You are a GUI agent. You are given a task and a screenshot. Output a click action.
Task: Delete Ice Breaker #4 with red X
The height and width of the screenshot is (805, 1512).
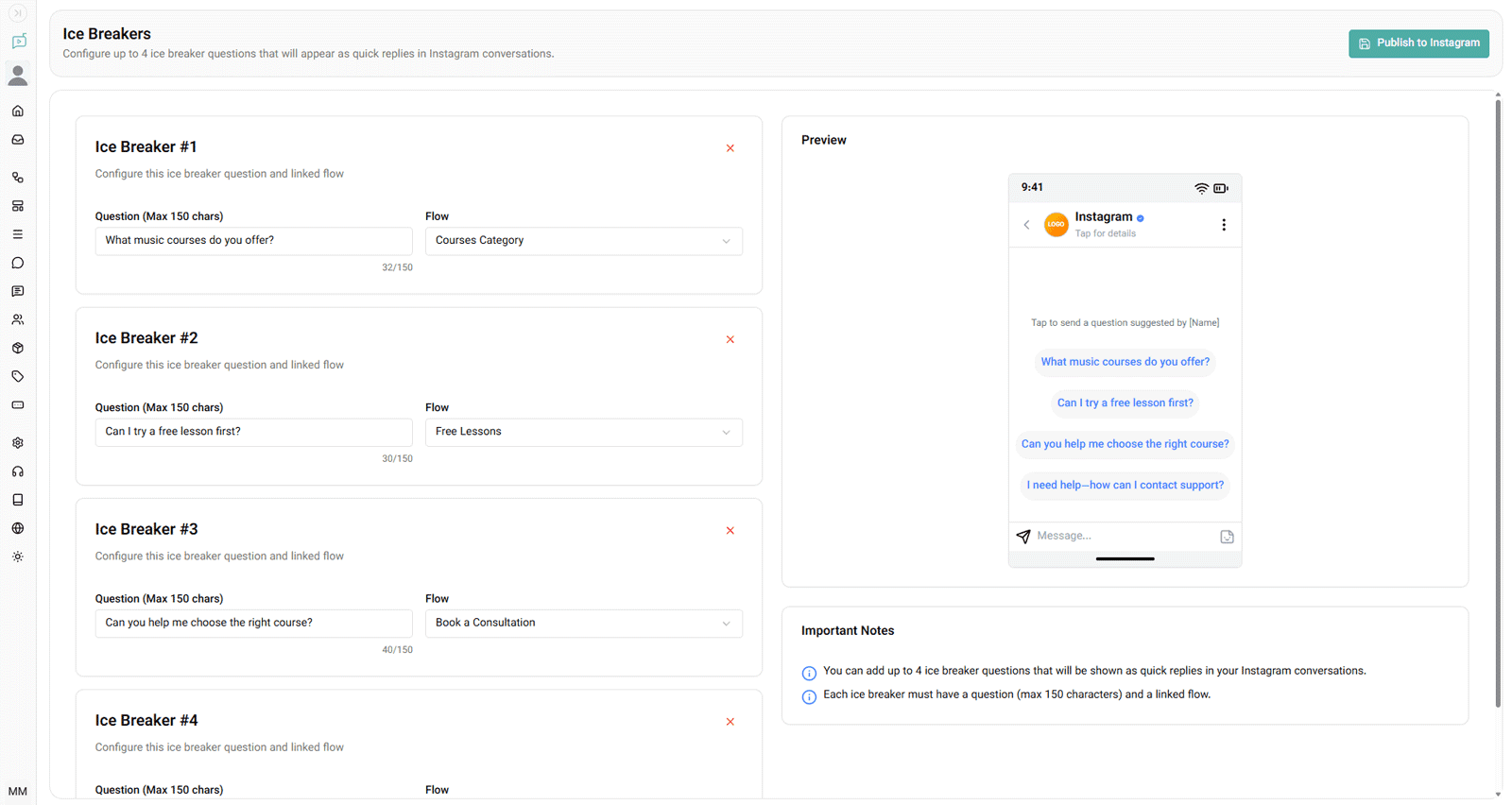[x=730, y=722]
